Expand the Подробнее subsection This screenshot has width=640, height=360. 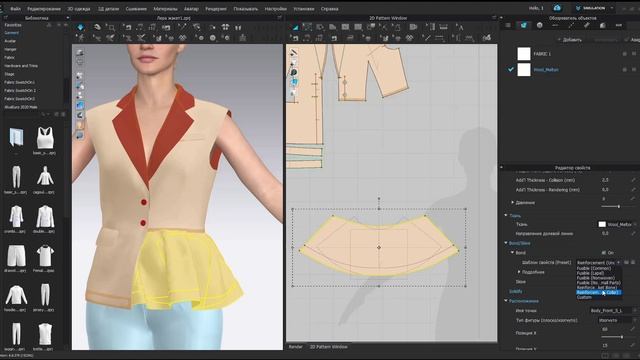(519, 272)
